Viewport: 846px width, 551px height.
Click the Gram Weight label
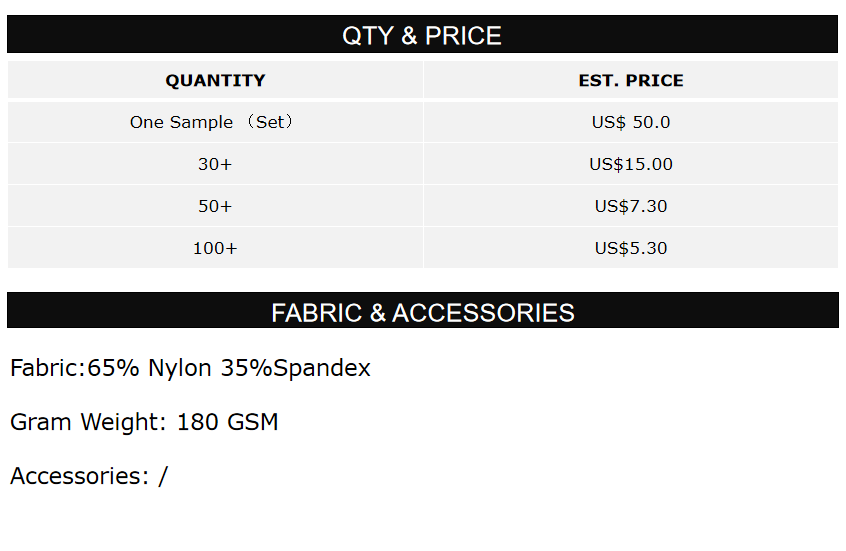point(88,423)
